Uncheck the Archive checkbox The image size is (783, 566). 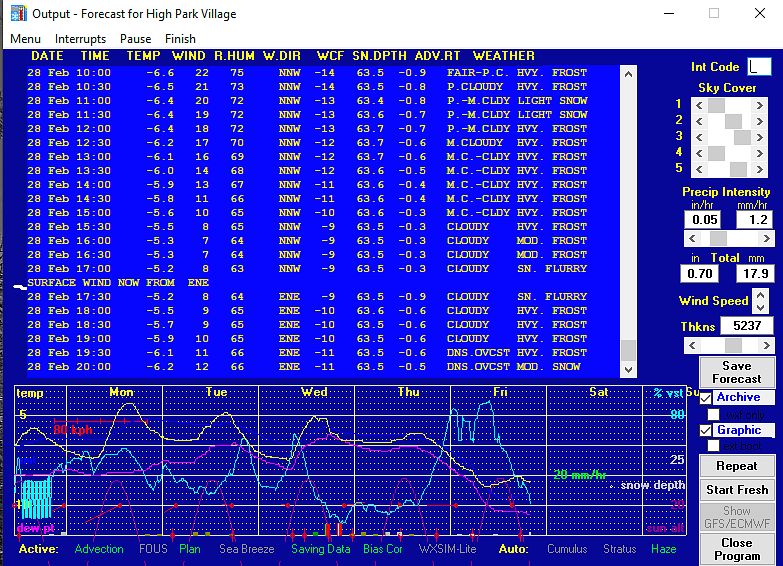coord(706,398)
